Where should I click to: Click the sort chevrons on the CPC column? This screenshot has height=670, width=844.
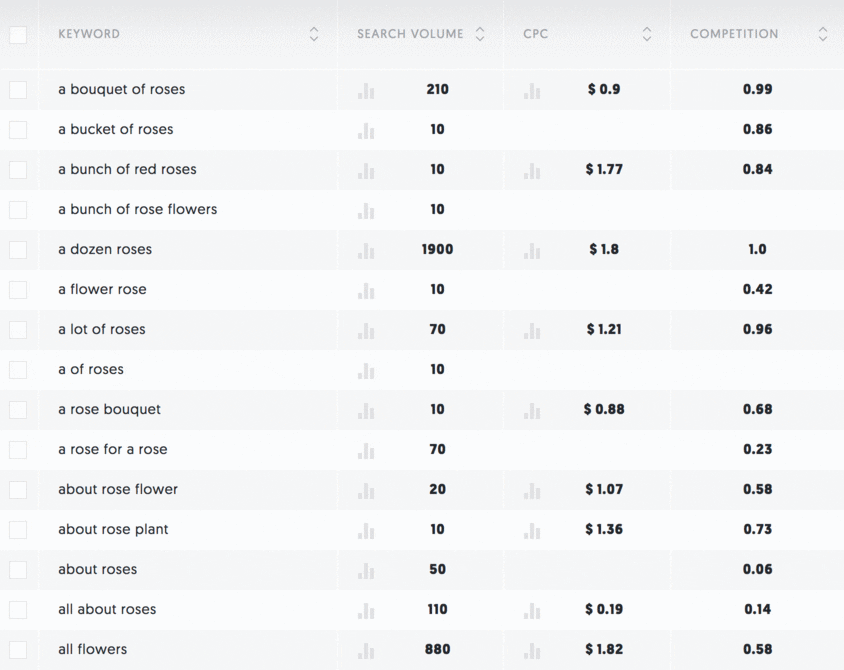[649, 33]
